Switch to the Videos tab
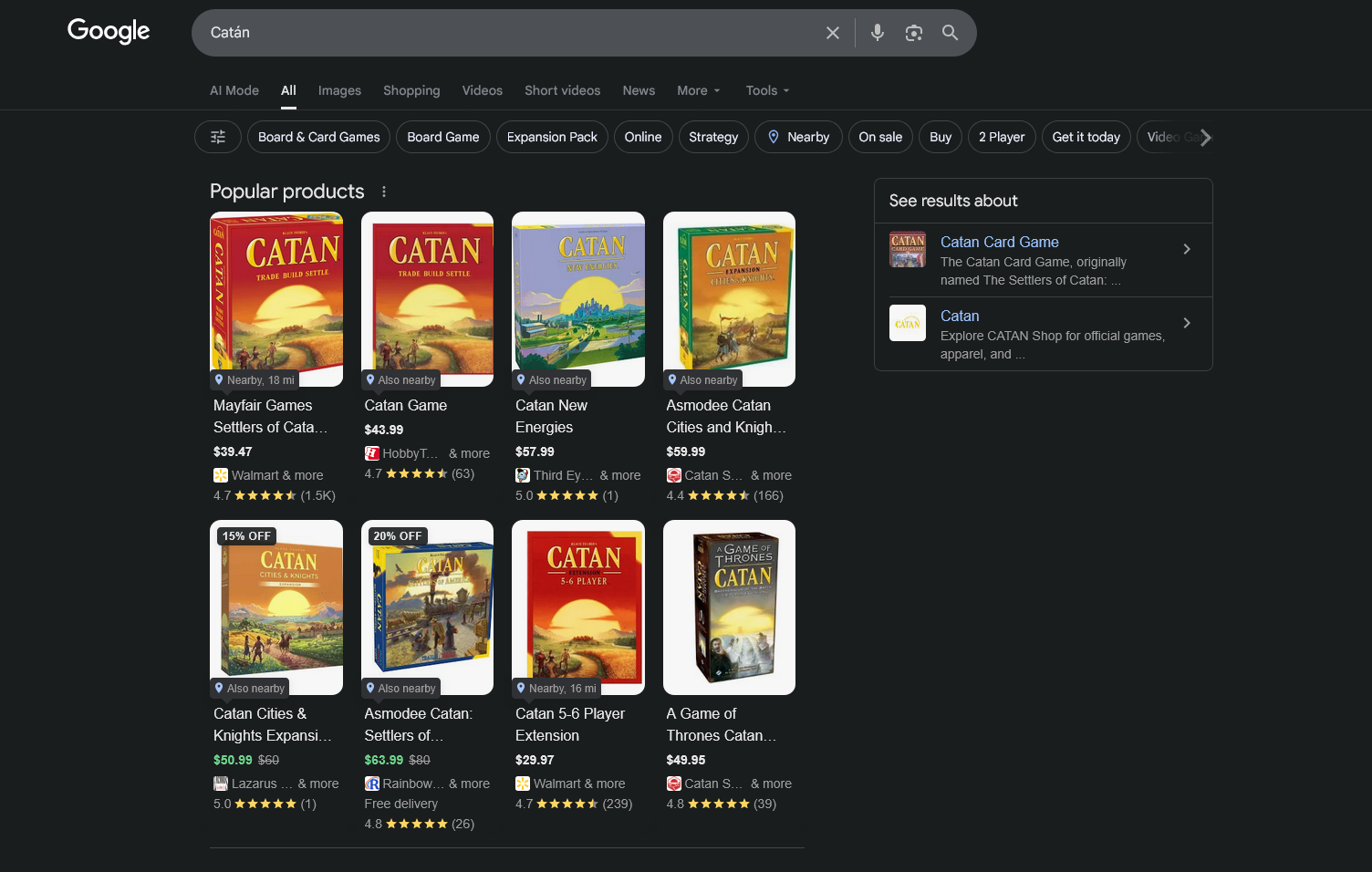 pos(483,90)
